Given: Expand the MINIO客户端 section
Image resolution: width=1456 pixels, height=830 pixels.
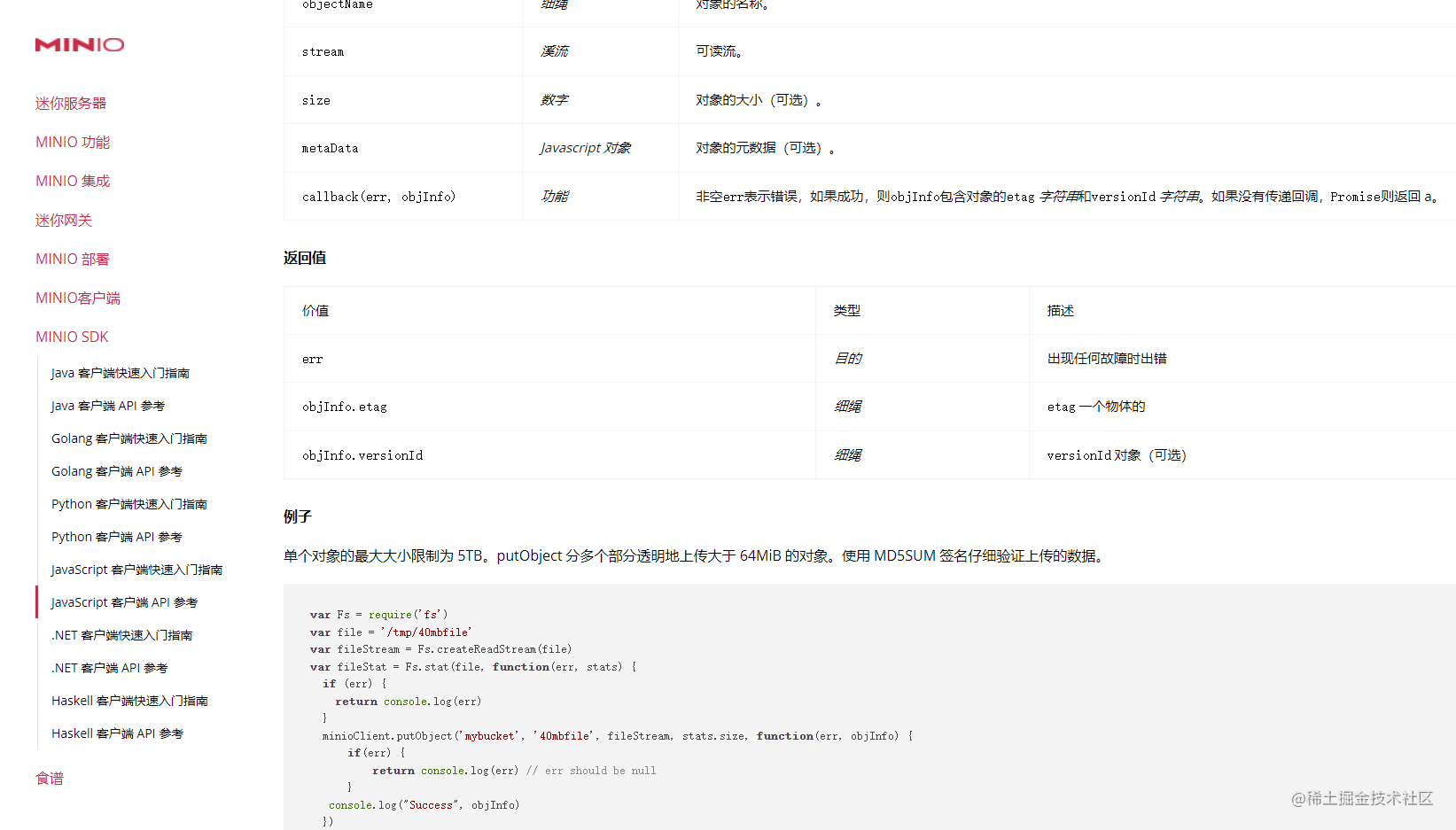Looking at the screenshot, I should click(78, 298).
